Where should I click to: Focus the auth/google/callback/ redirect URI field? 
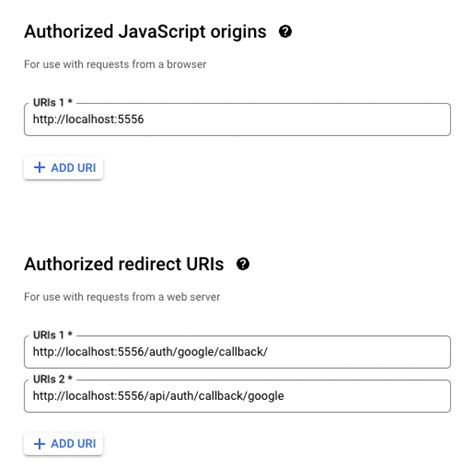[237, 352]
